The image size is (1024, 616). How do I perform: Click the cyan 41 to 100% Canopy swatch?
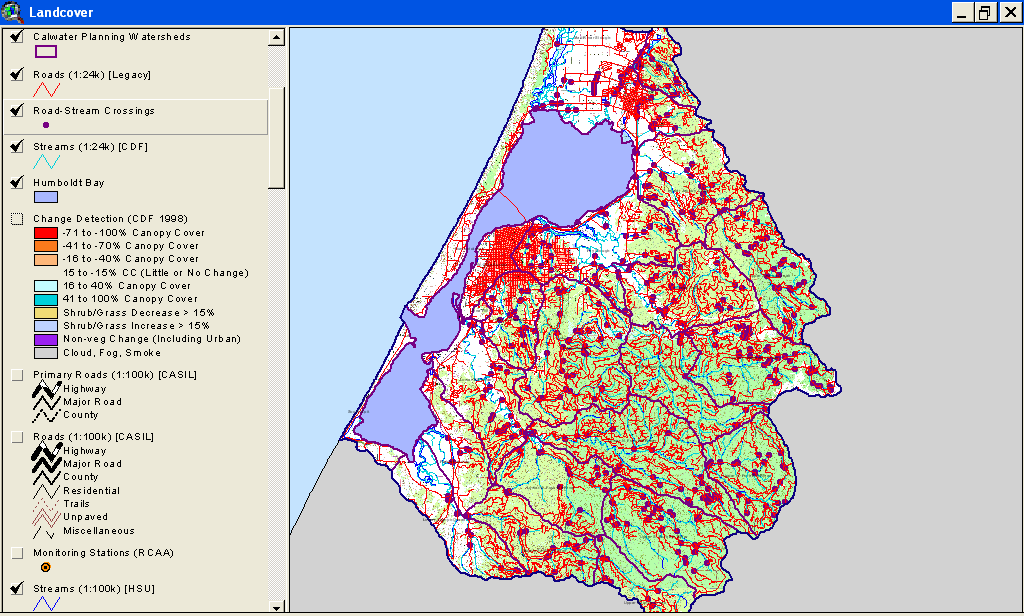(x=46, y=299)
